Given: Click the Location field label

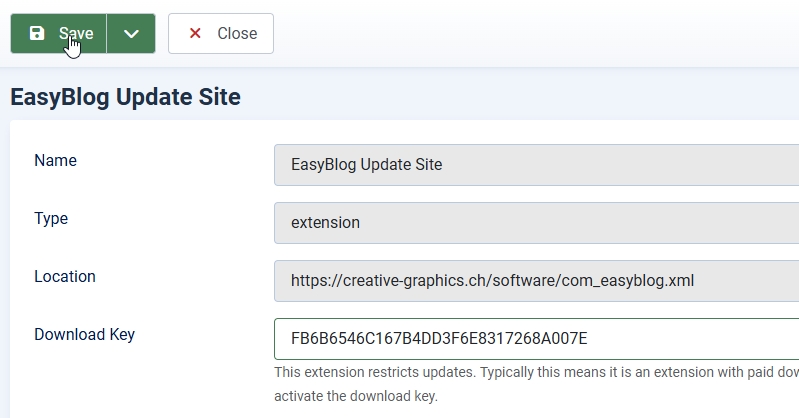Looking at the screenshot, I should click(65, 277).
